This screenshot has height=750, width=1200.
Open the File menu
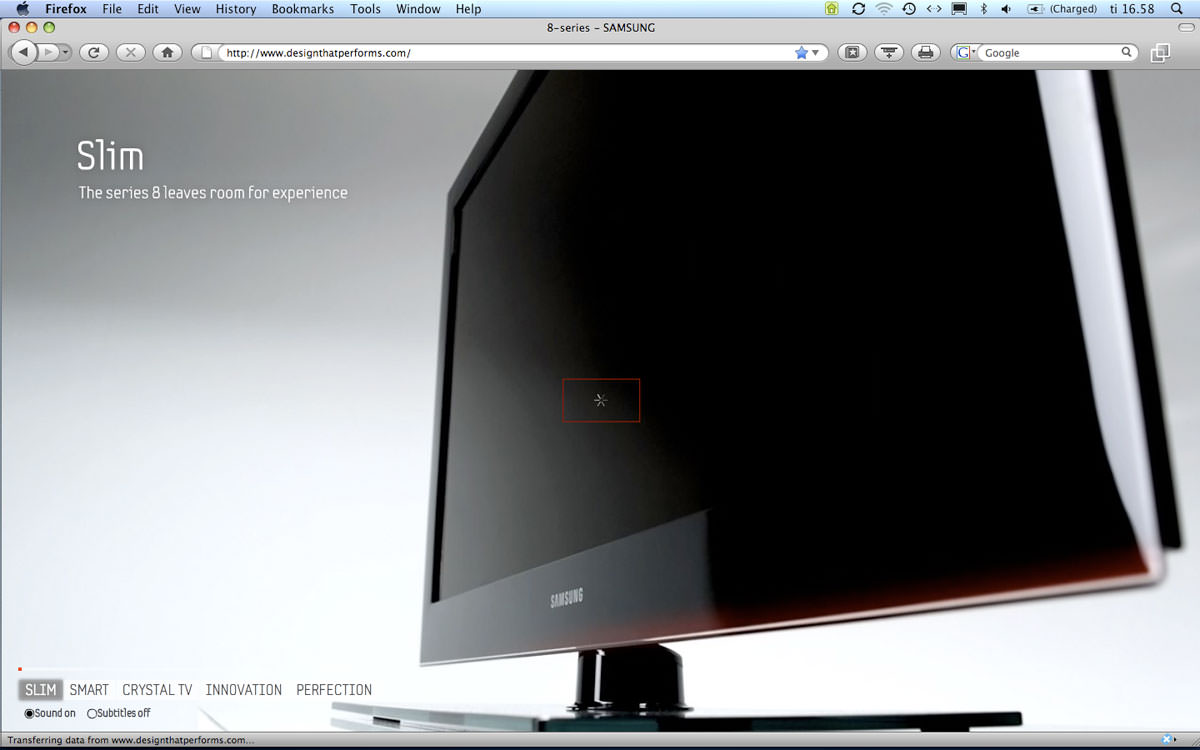112,9
